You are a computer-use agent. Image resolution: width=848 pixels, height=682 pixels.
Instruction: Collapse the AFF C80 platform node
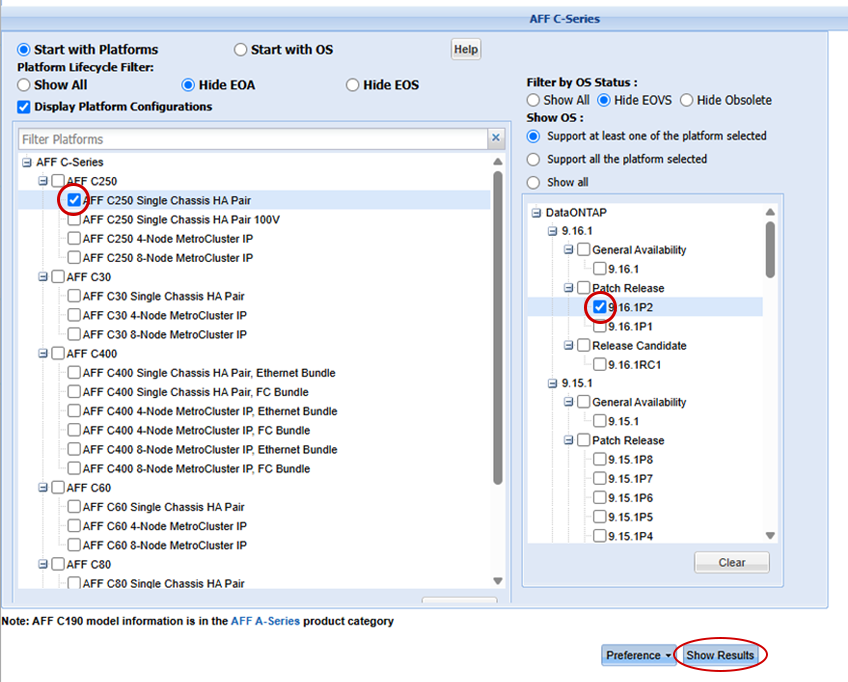tap(43, 564)
